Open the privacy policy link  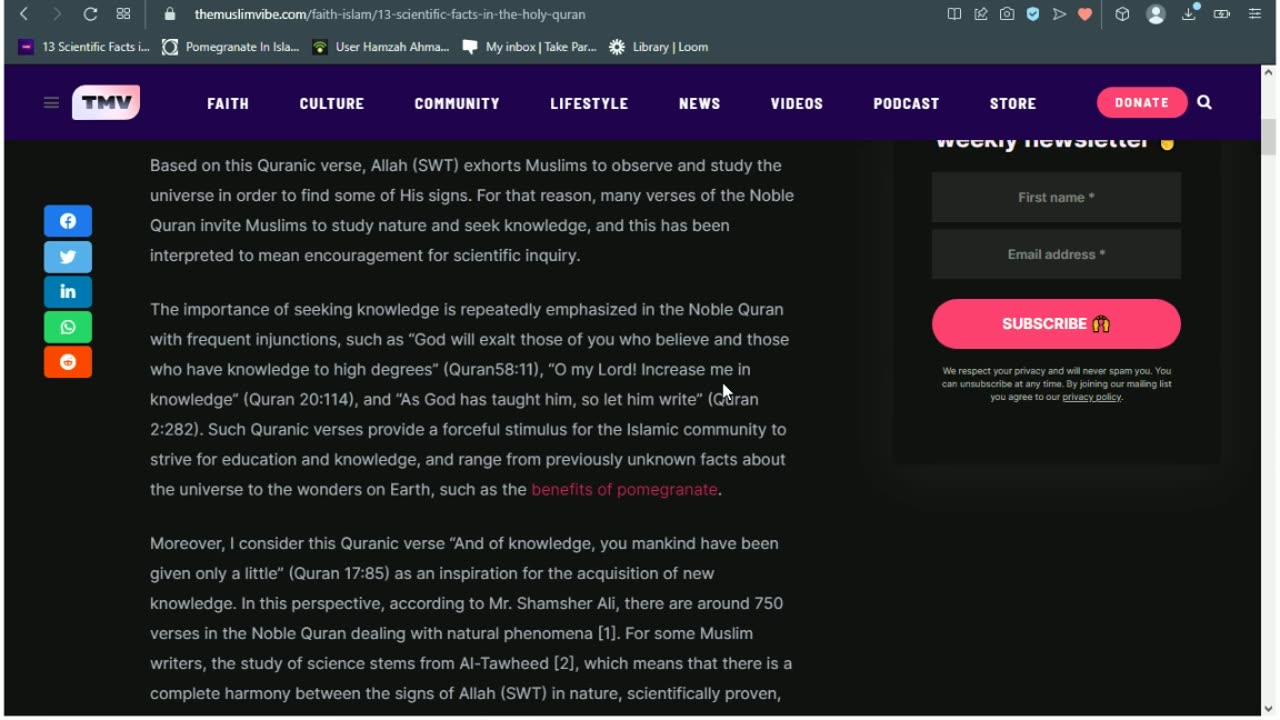click(1091, 397)
